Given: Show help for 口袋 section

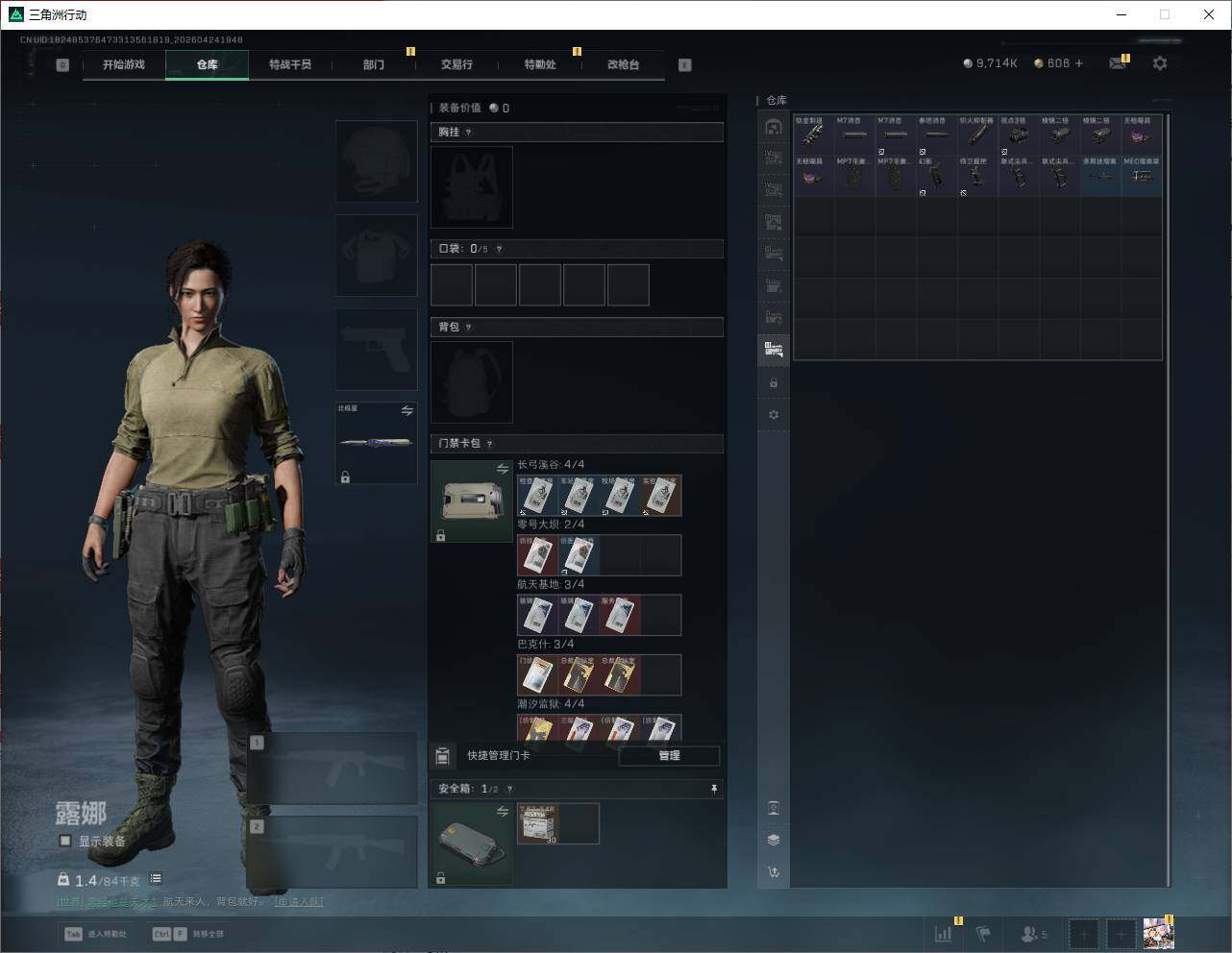Looking at the screenshot, I should (x=499, y=249).
